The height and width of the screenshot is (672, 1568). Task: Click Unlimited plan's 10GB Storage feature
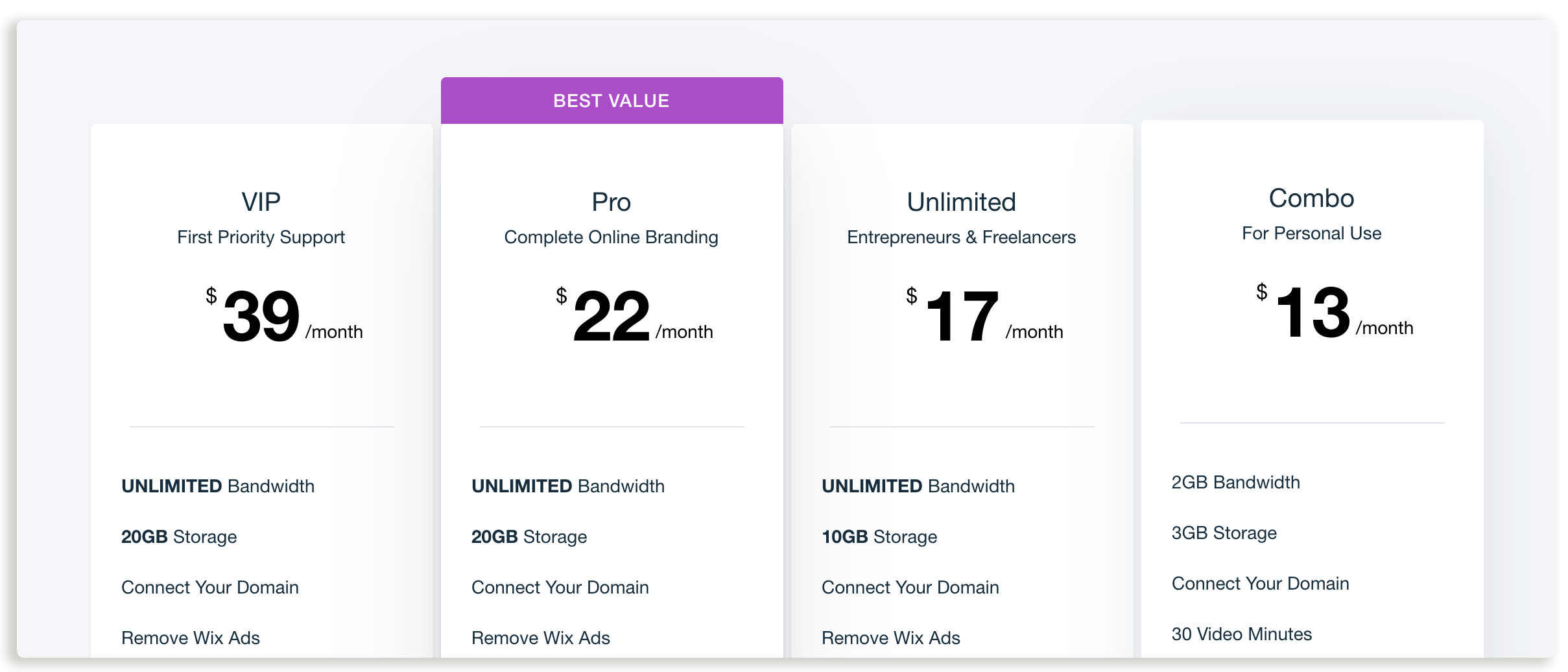(879, 537)
